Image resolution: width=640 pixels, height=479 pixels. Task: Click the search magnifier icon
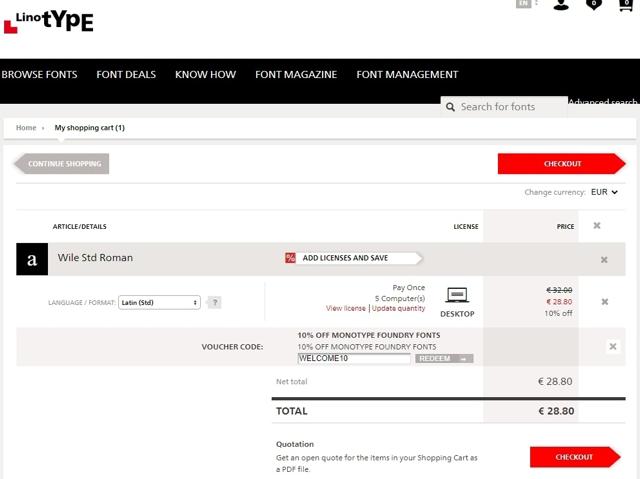450,107
